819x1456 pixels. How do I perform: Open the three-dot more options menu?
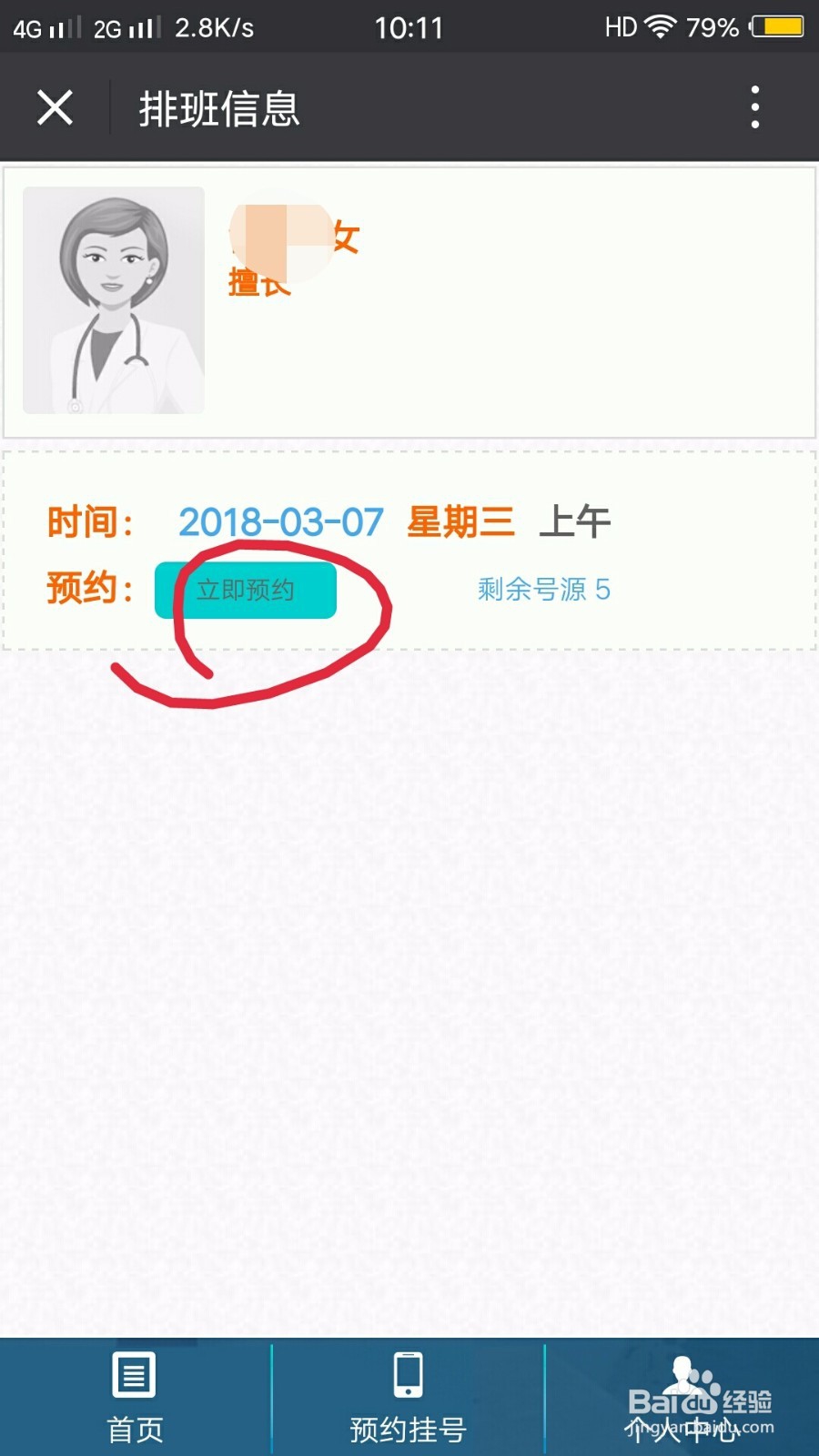[754, 107]
